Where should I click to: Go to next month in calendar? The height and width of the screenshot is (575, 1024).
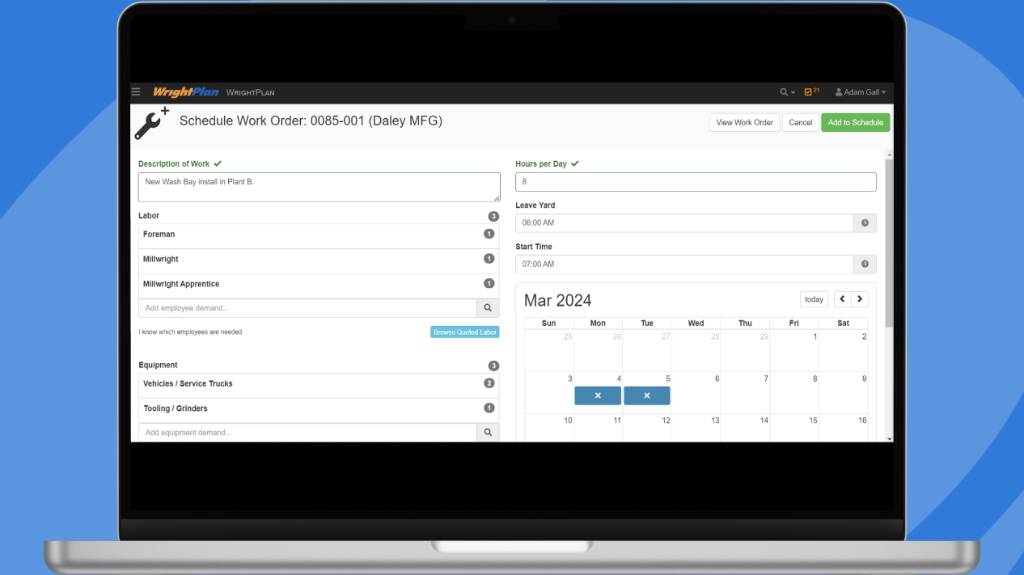pyautogui.click(x=859, y=299)
